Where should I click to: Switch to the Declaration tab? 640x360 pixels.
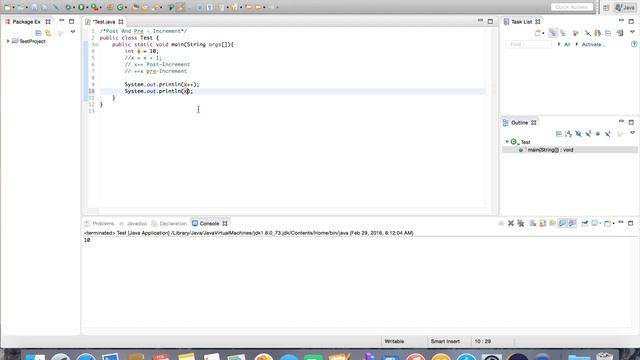point(169,223)
